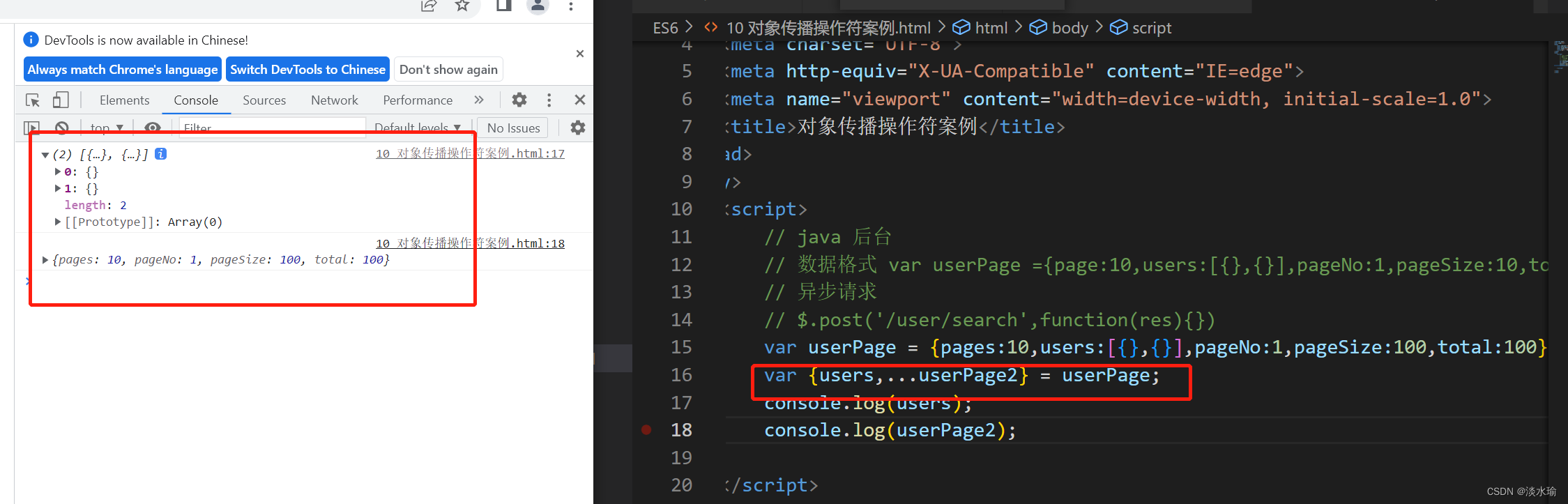Open source link html:17

point(470,153)
